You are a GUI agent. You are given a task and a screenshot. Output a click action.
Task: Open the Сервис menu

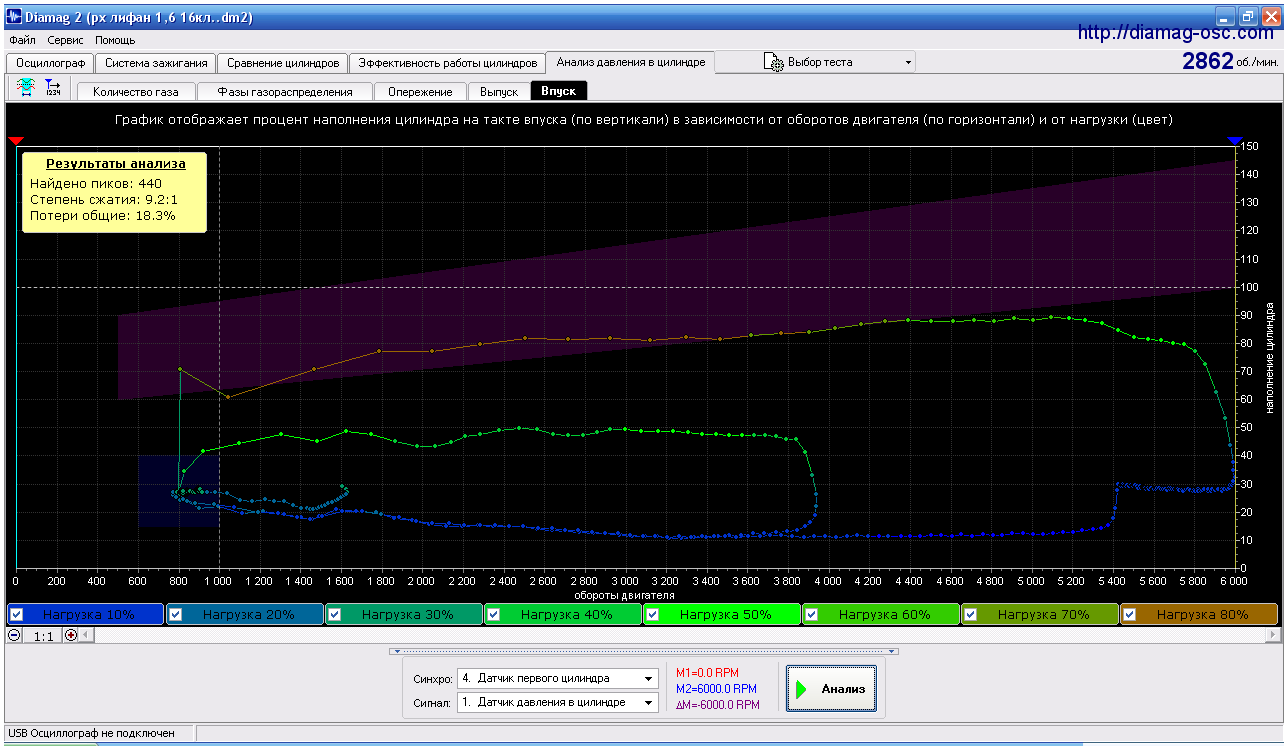coord(66,40)
